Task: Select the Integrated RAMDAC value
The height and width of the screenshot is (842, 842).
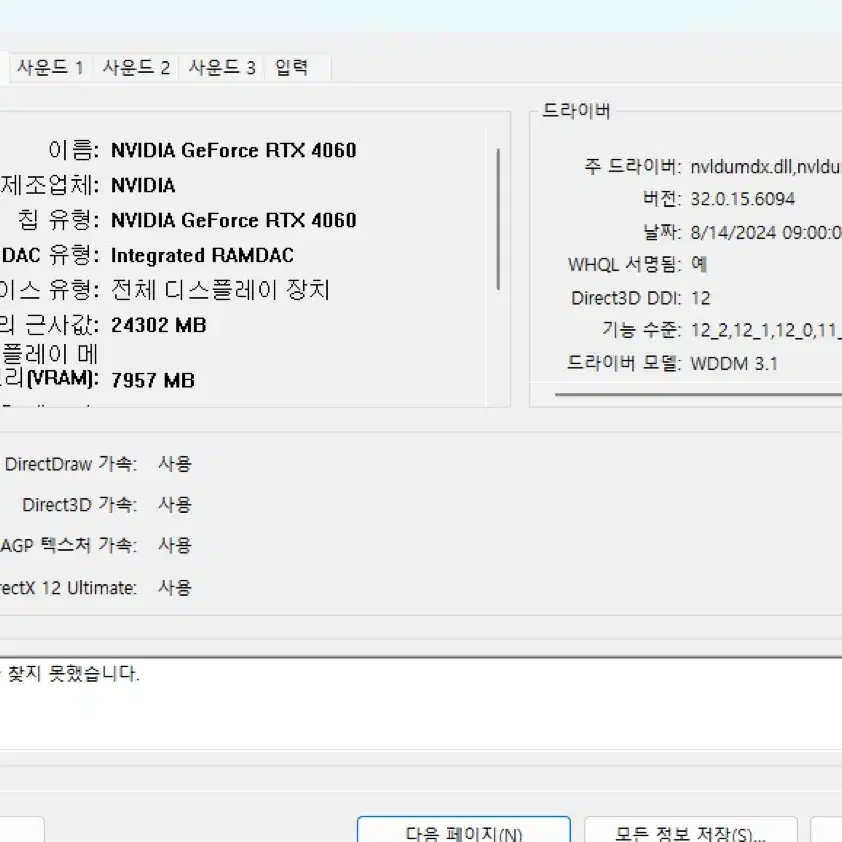Action: coord(202,256)
